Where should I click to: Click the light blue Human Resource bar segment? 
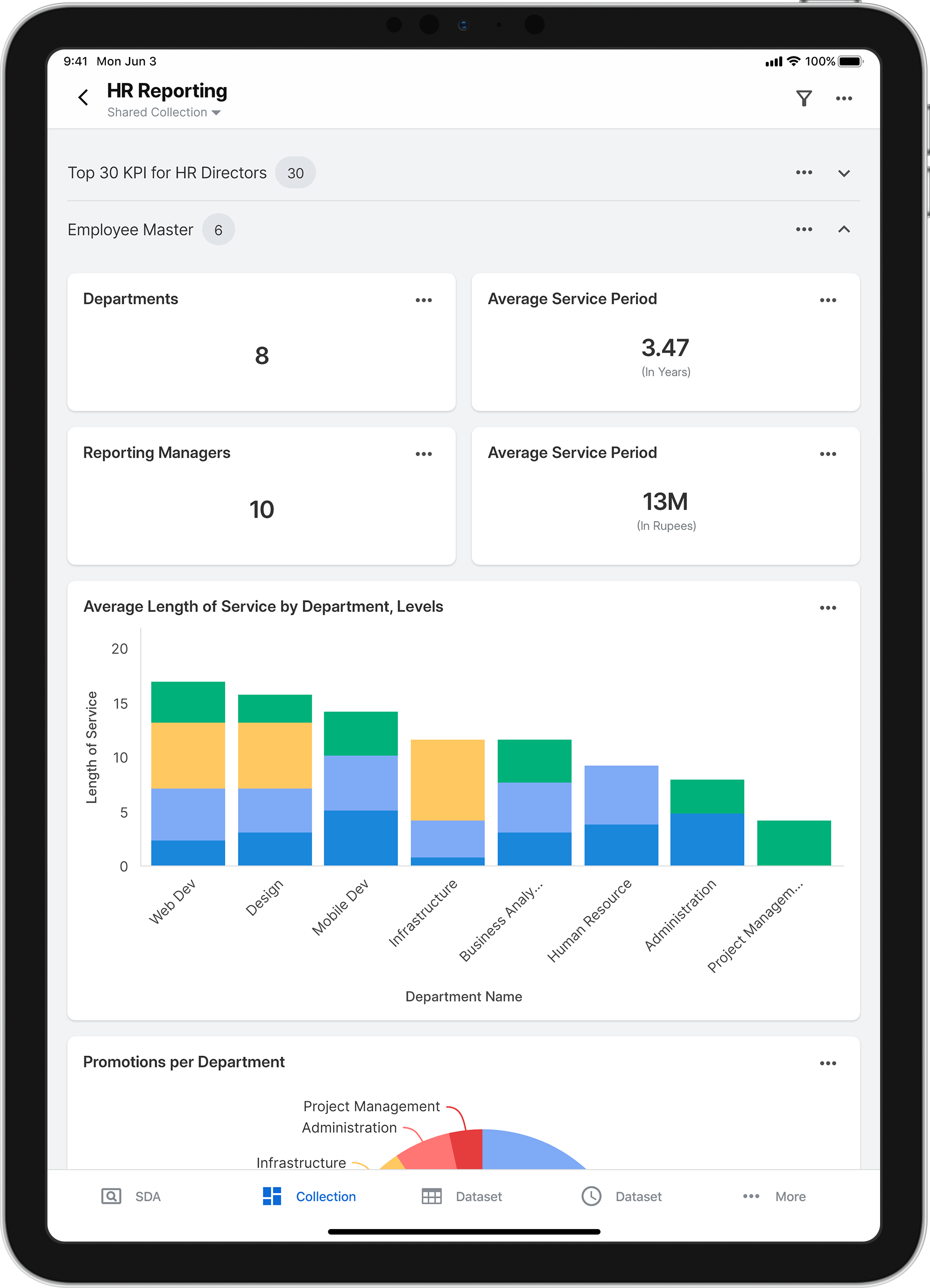tap(621, 795)
